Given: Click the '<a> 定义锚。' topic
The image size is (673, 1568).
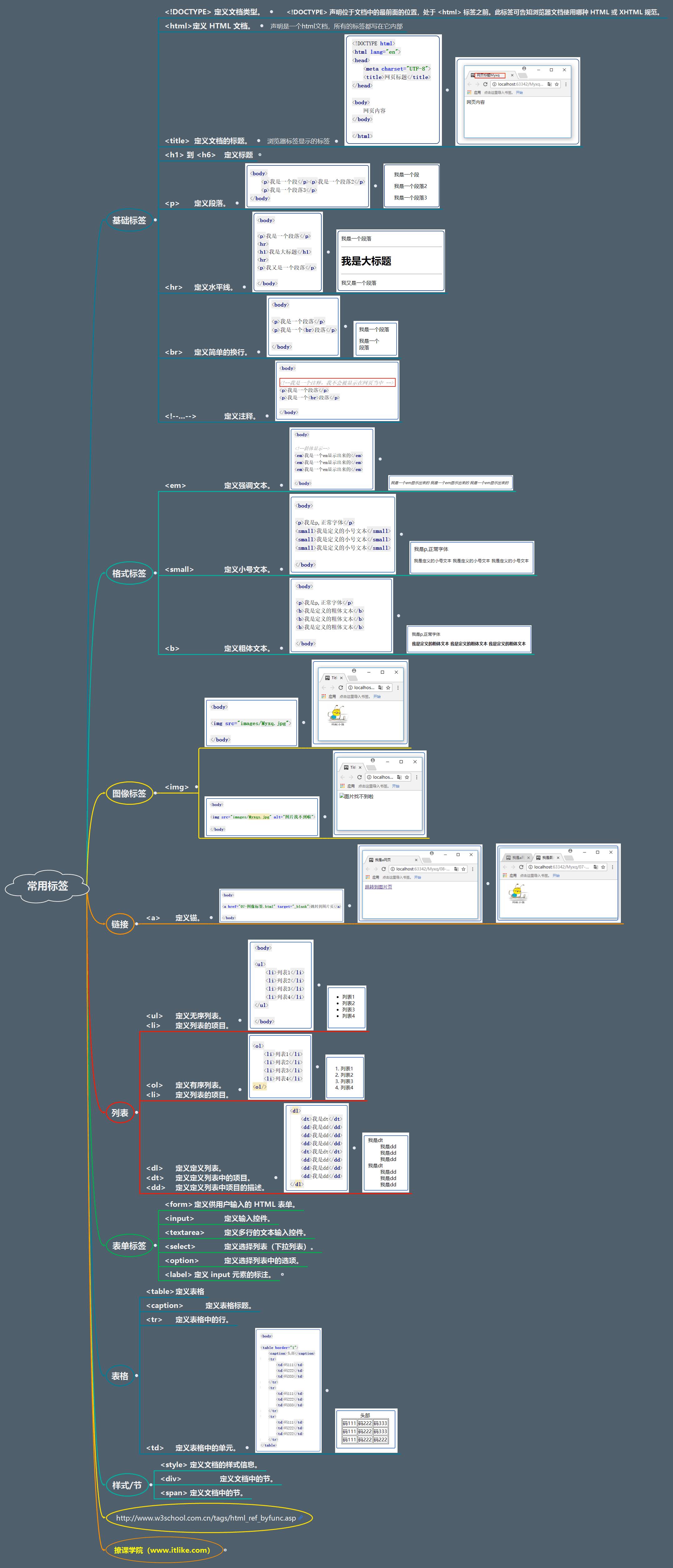Looking at the screenshot, I should 174,918.
